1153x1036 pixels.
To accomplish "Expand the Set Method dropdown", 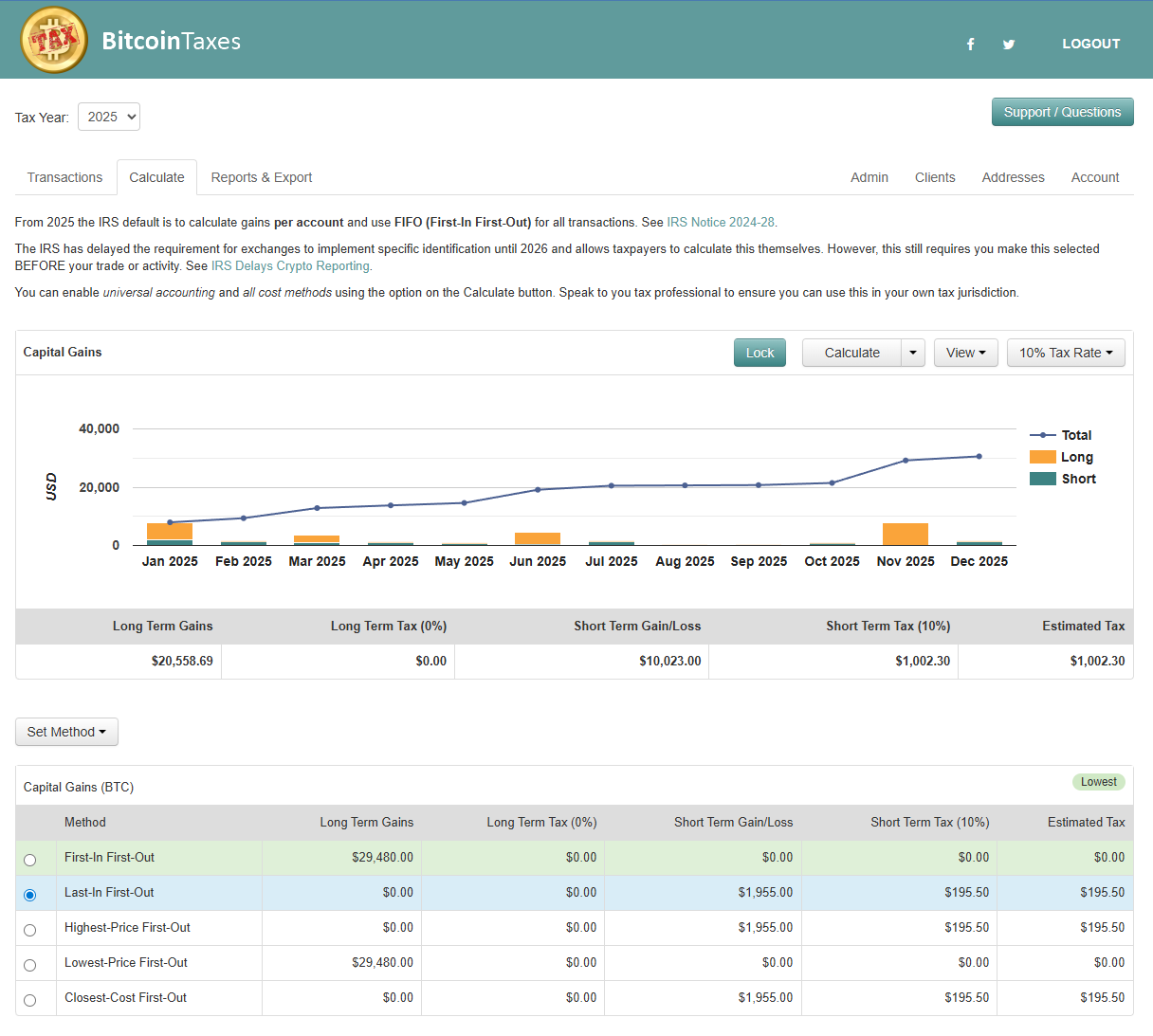I will tap(66, 731).
